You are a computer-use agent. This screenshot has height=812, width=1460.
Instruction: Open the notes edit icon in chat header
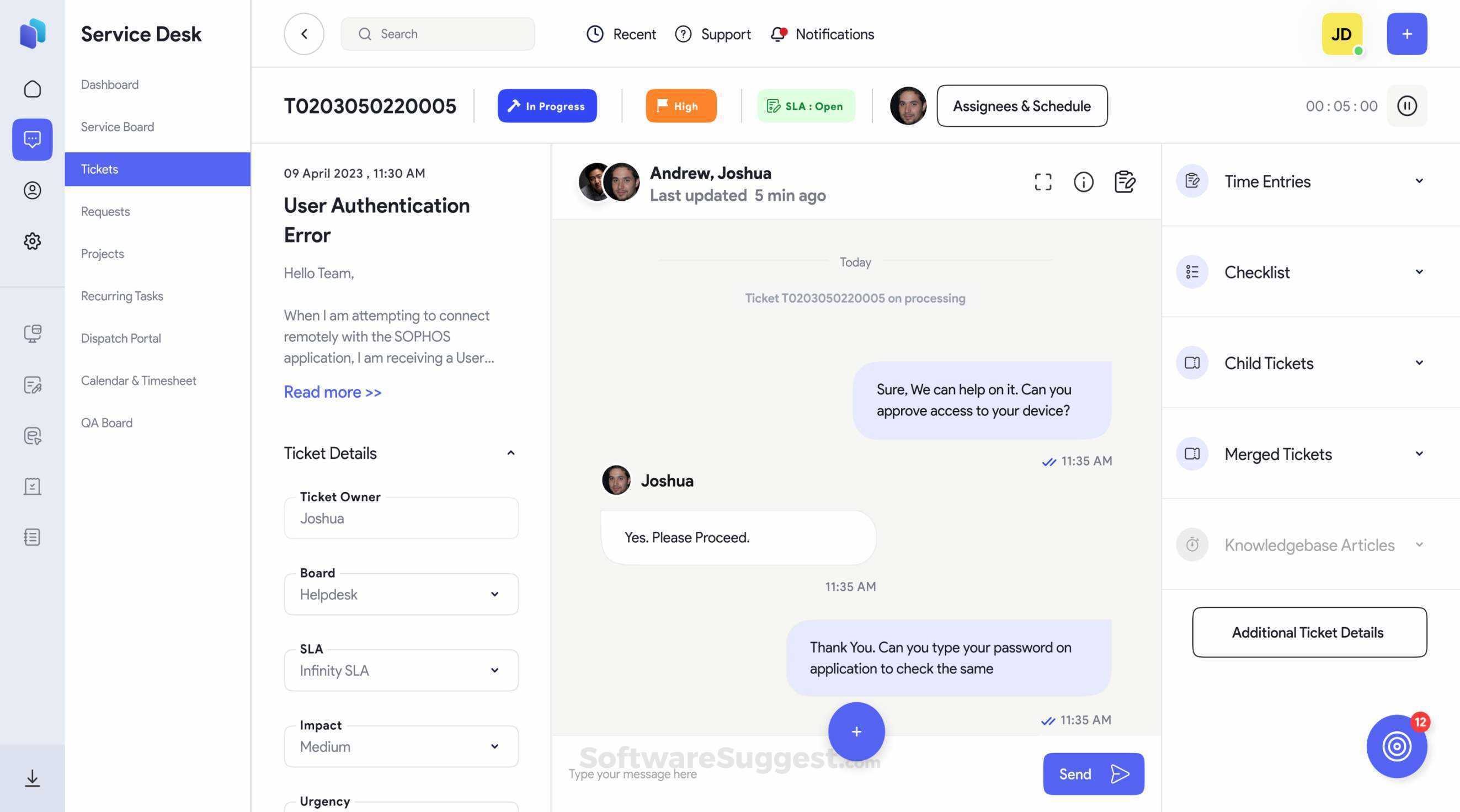pyautogui.click(x=1125, y=182)
